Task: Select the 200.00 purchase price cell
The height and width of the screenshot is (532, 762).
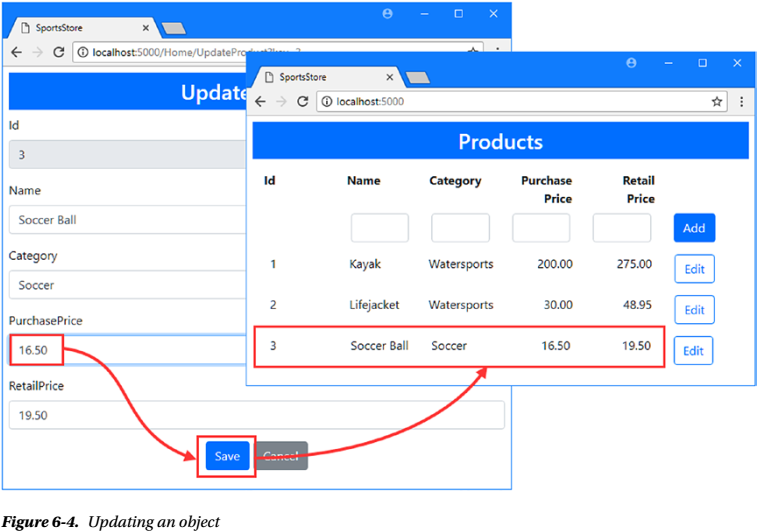Action: [554, 264]
